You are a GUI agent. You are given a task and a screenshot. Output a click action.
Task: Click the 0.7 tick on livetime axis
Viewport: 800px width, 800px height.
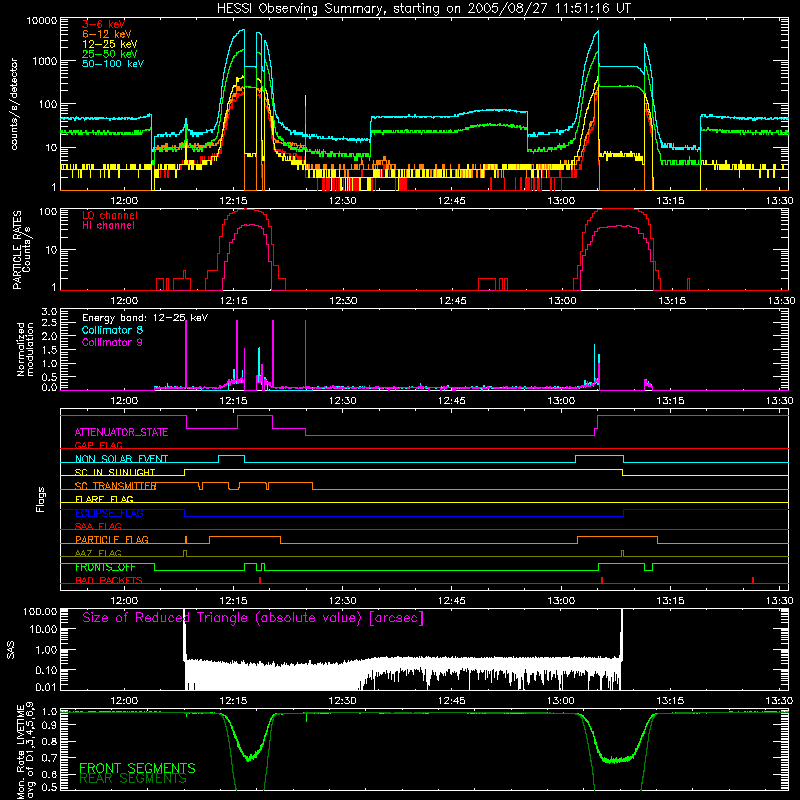49,758
